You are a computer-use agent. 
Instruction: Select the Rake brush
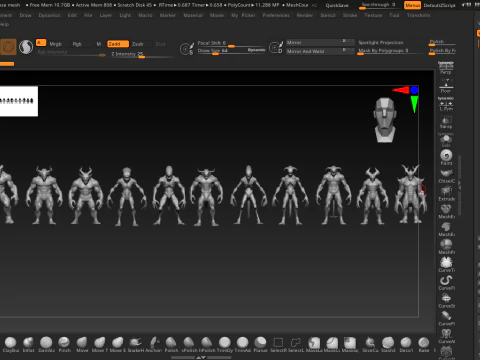click(424, 343)
